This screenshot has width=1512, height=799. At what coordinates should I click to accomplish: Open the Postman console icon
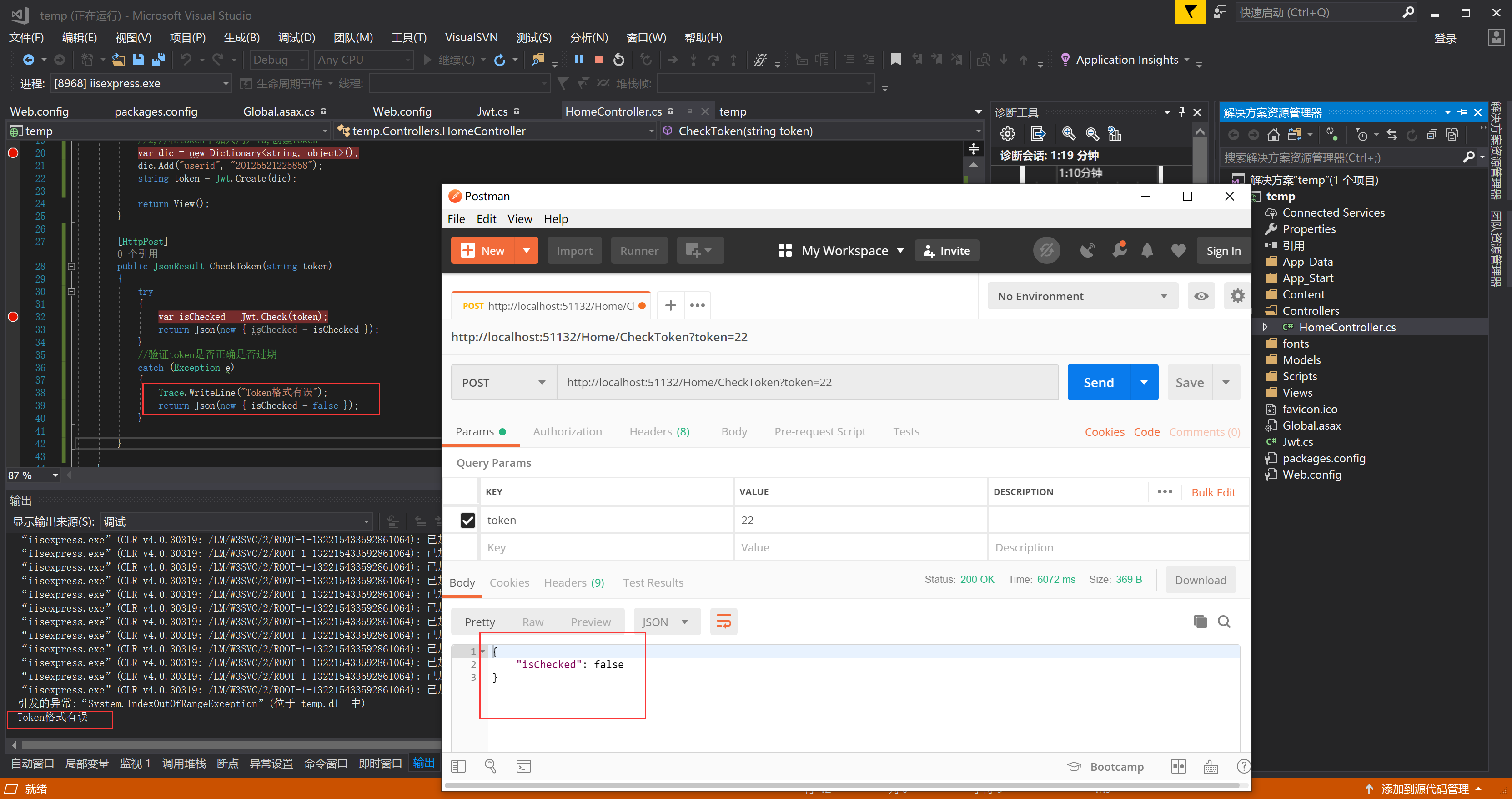[523, 766]
